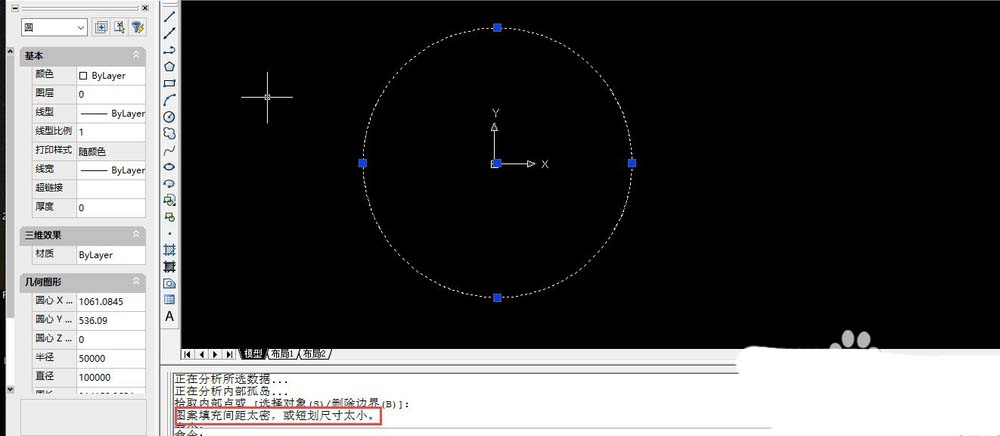Click the 图层 value field
This screenshot has height=436, width=1000.
tap(111, 94)
